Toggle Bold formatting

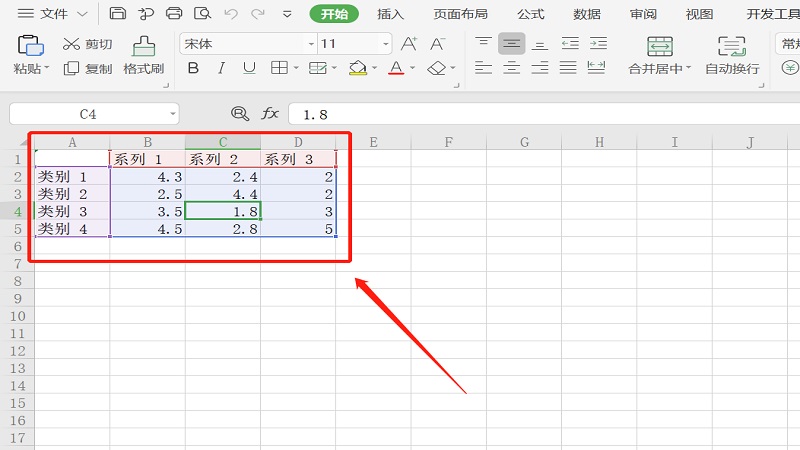(193, 68)
